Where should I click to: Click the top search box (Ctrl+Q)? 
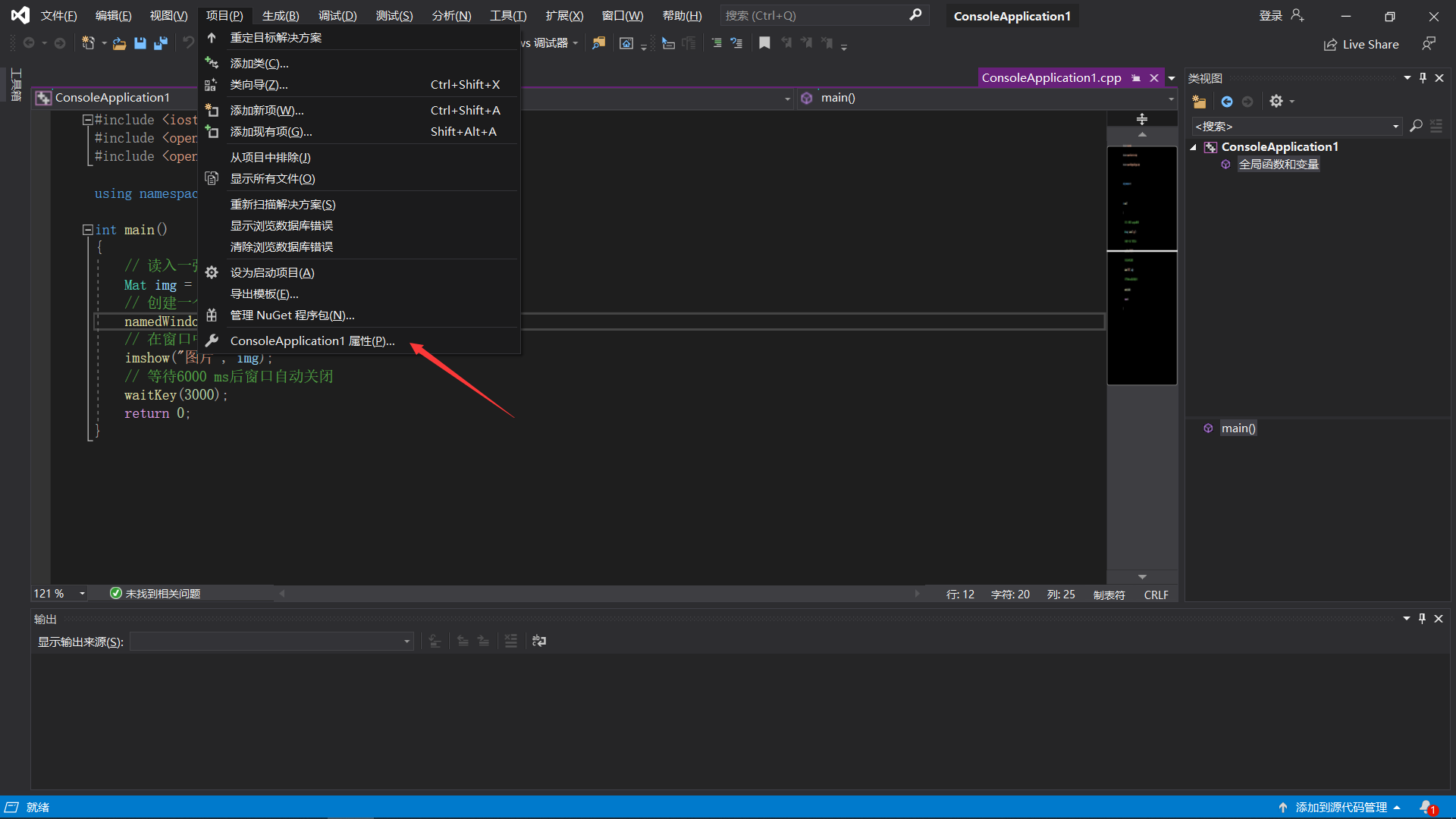coord(815,15)
